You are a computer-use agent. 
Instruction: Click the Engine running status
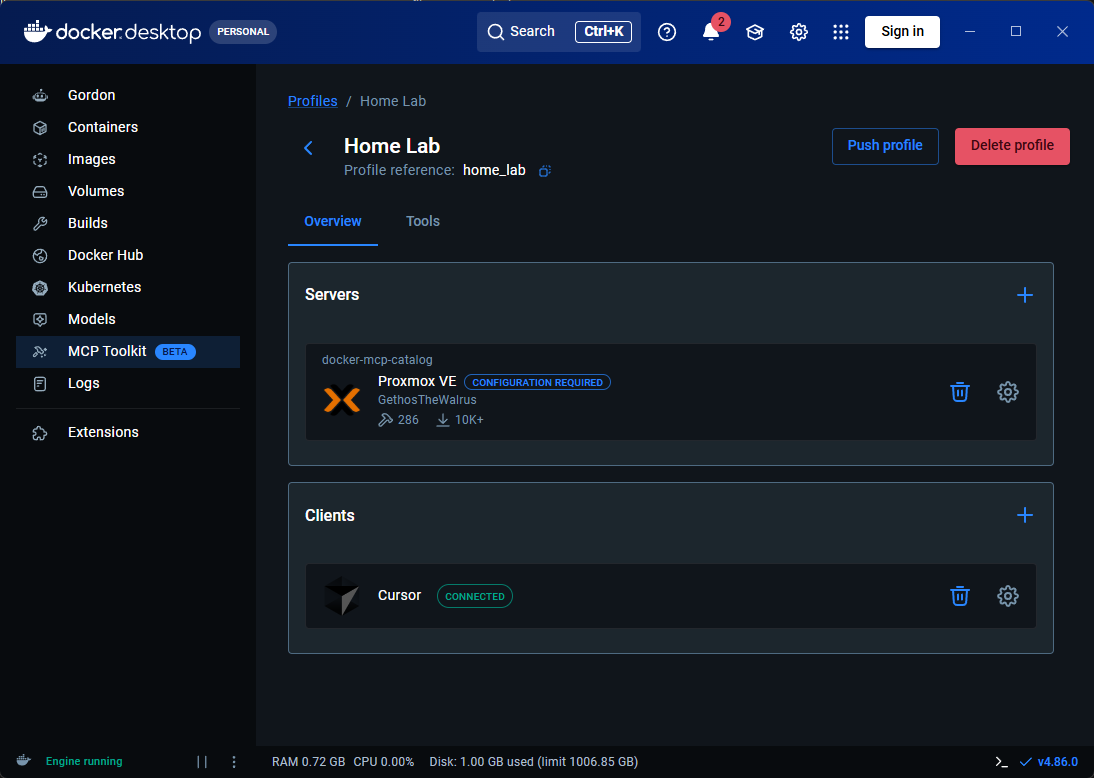point(84,761)
